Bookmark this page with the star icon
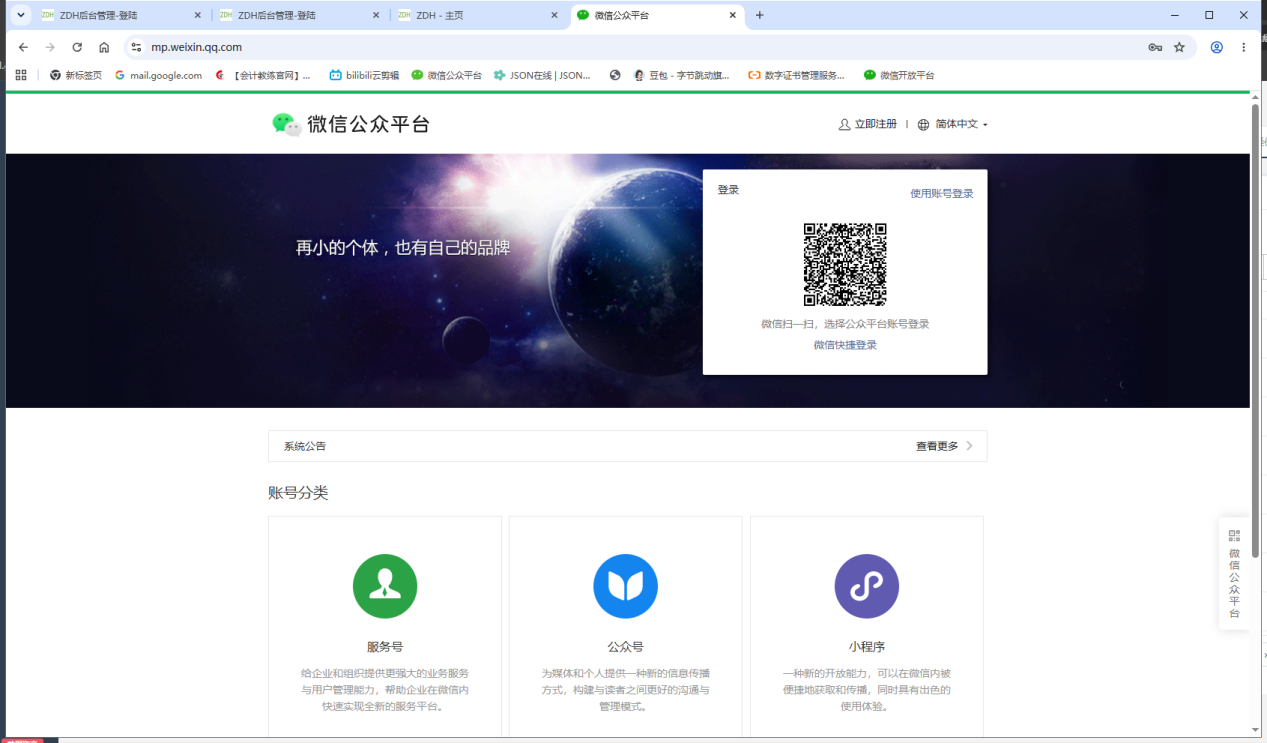Image resolution: width=1267 pixels, height=743 pixels. tap(1179, 47)
